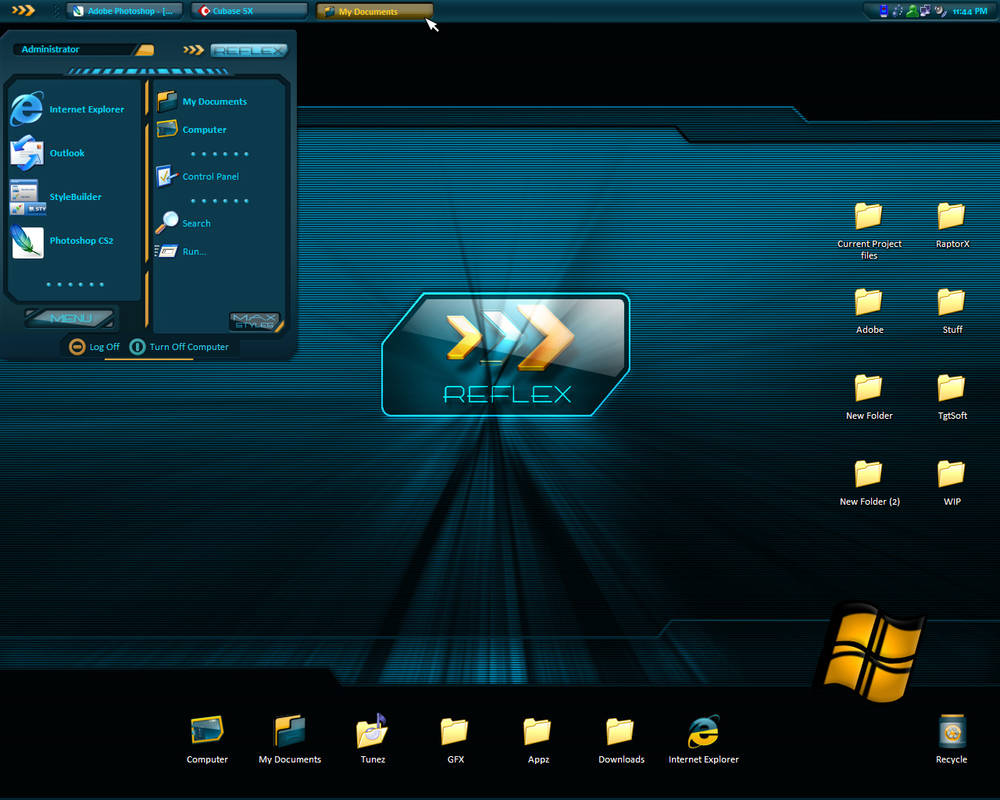1000x800 pixels.
Task: Click the Log Off button
Action: 94,346
